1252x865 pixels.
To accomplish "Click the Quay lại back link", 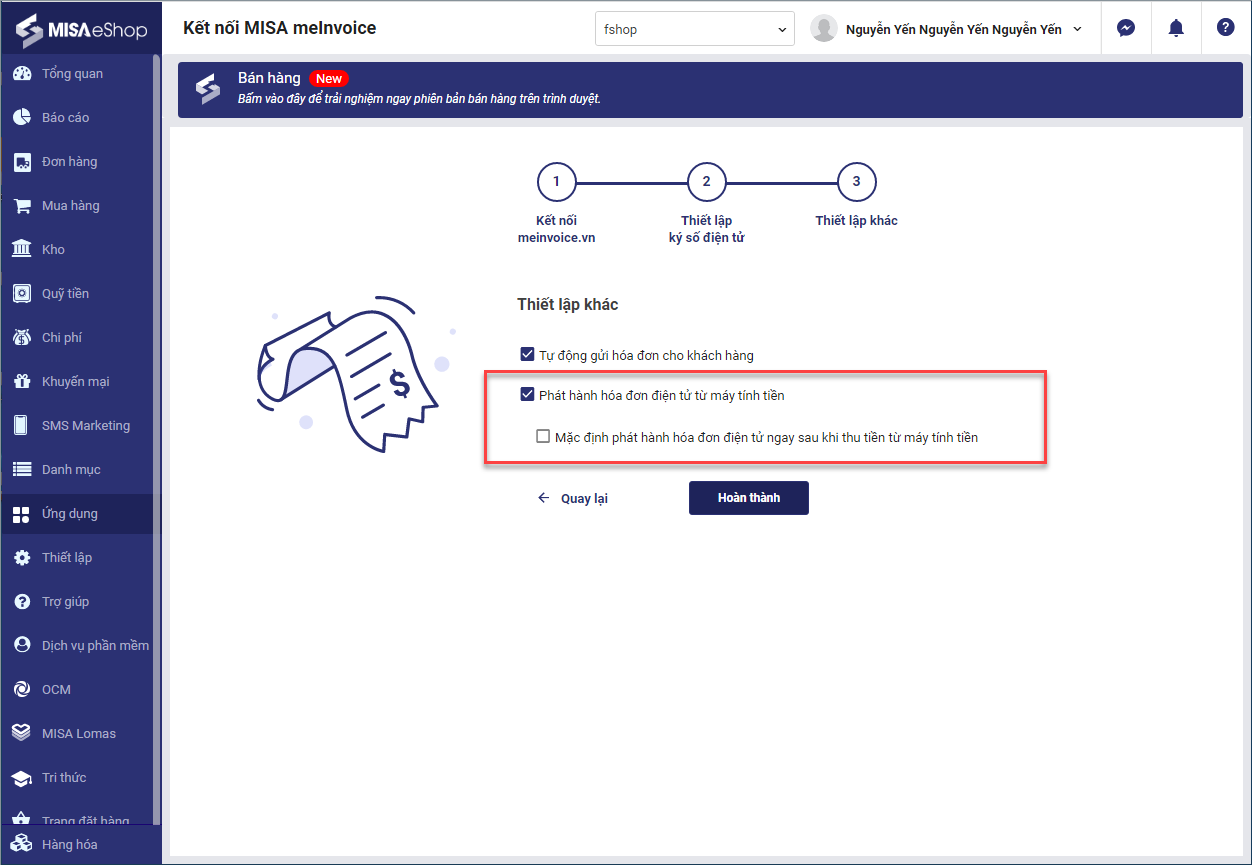I will tap(573, 498).
